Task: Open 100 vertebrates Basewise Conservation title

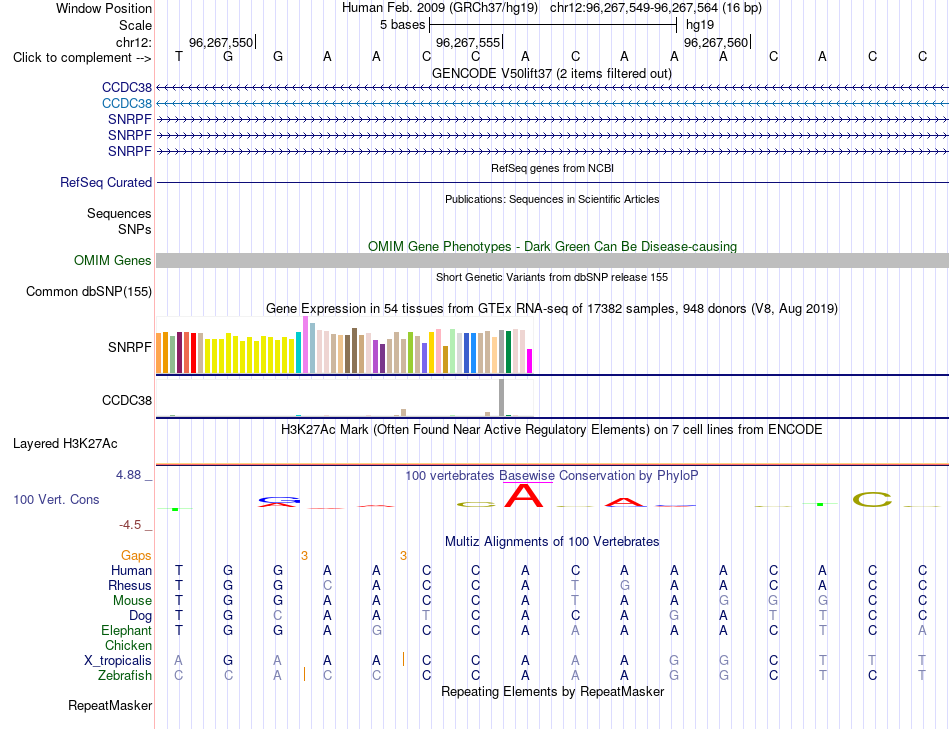Action: (552, 476)
